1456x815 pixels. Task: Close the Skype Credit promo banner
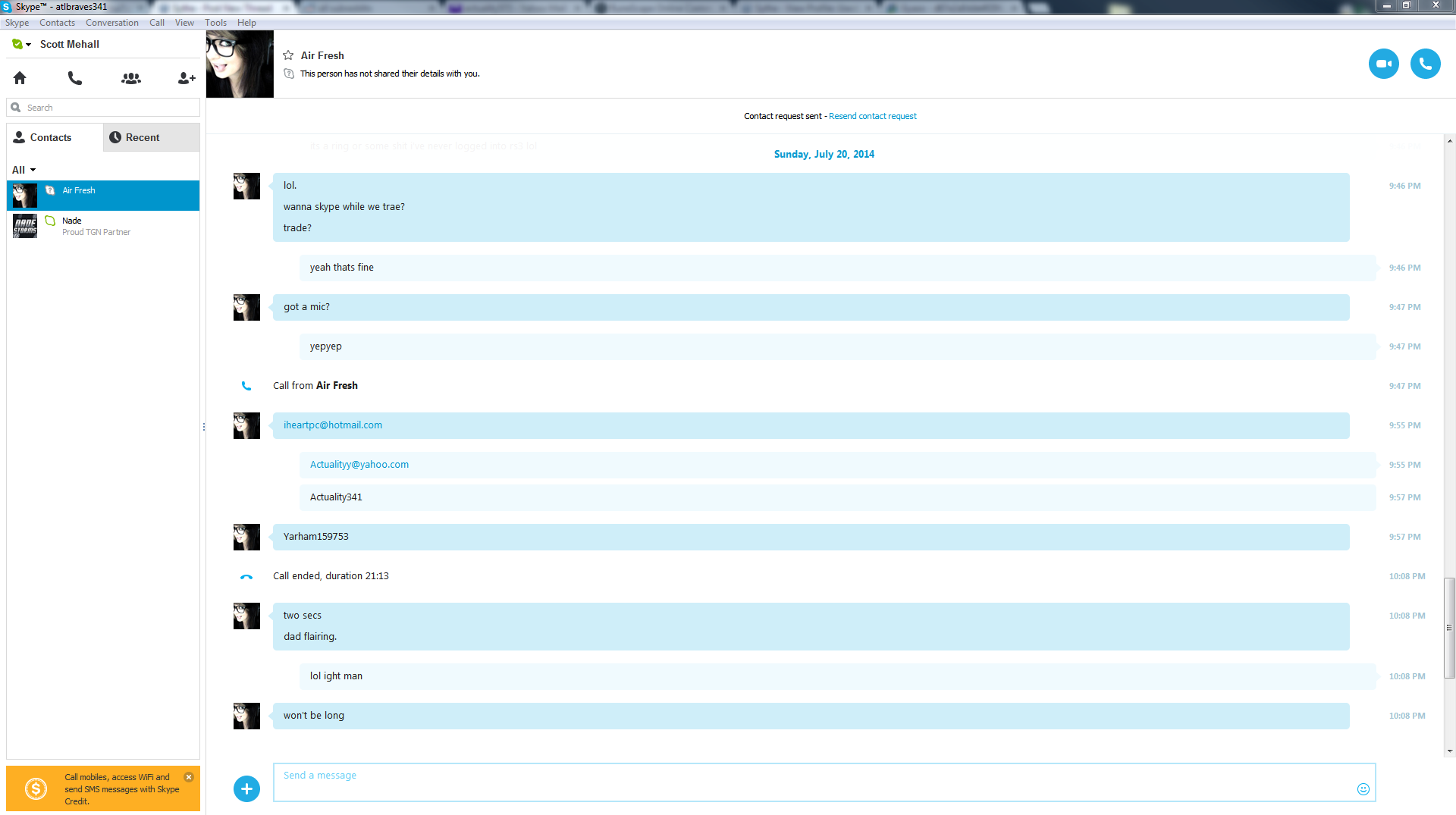(189, 777)
